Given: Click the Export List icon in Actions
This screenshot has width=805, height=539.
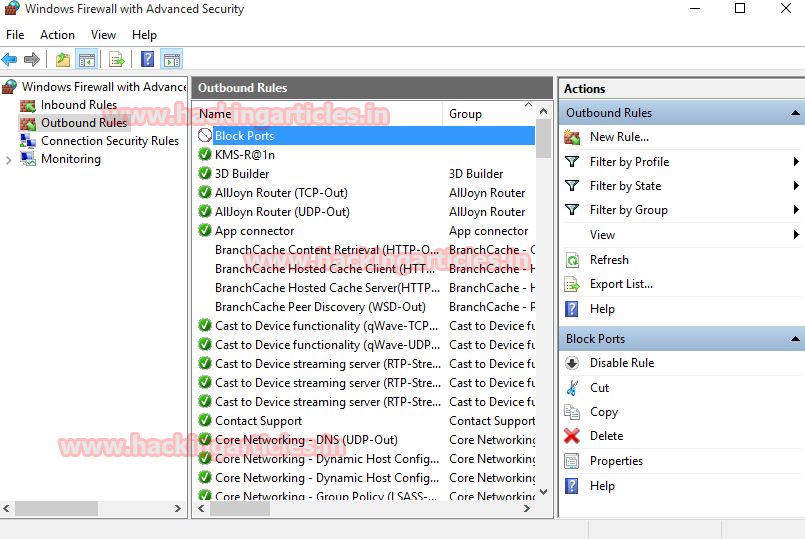Looking at the screenshot, I should [572, 284].
